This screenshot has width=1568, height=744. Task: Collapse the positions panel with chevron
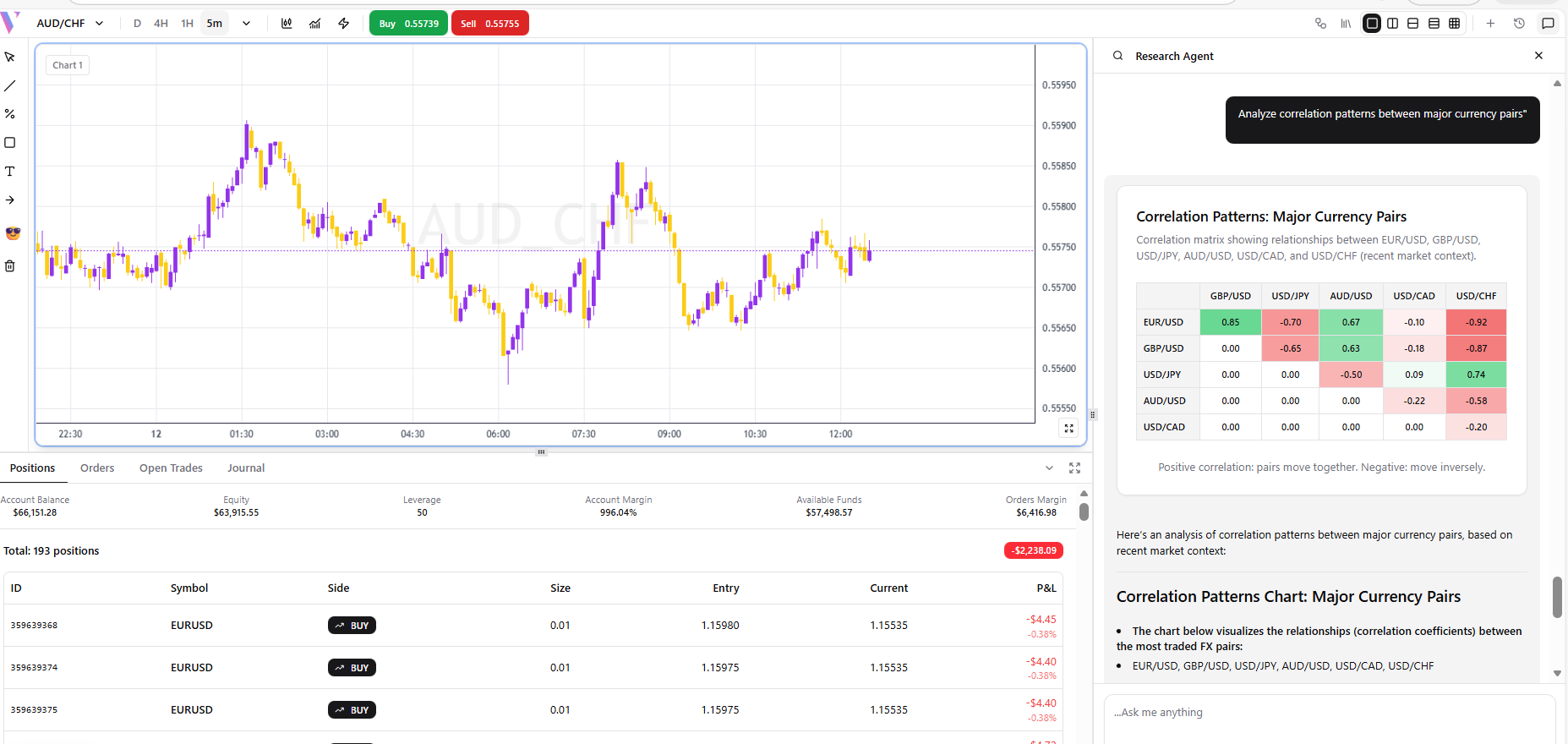coord(1049,468)
